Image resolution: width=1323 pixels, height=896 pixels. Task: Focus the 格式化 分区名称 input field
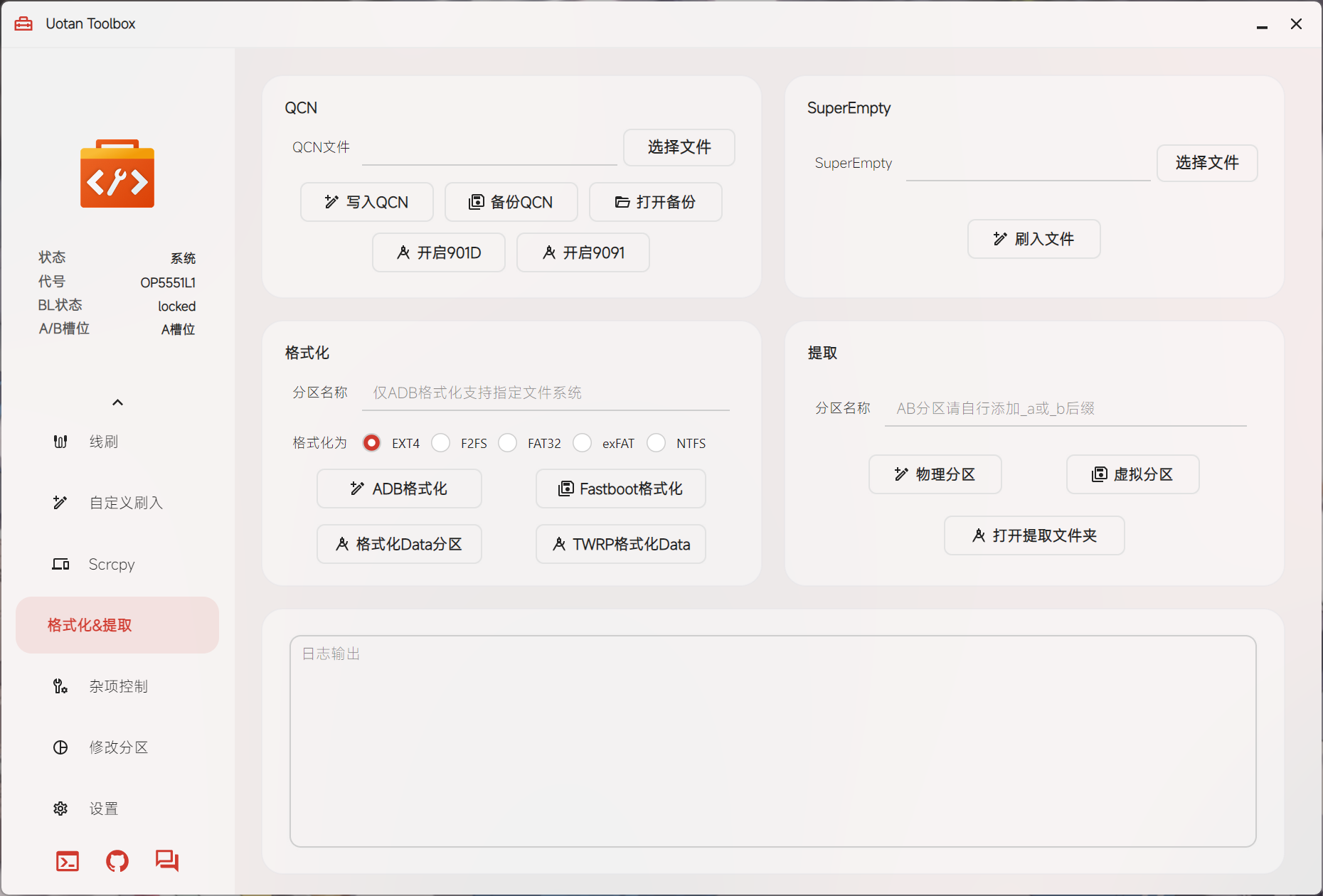[546, 393]
